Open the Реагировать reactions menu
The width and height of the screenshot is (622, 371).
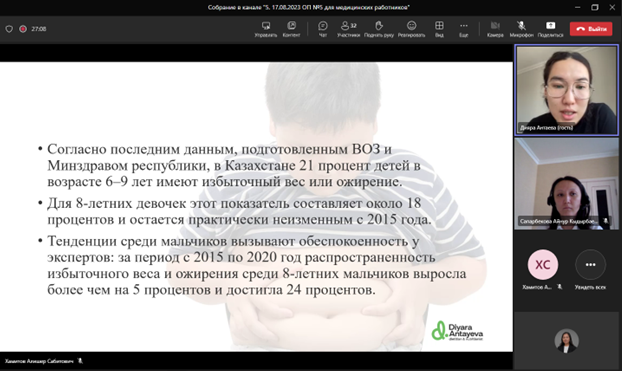[411, 29]
